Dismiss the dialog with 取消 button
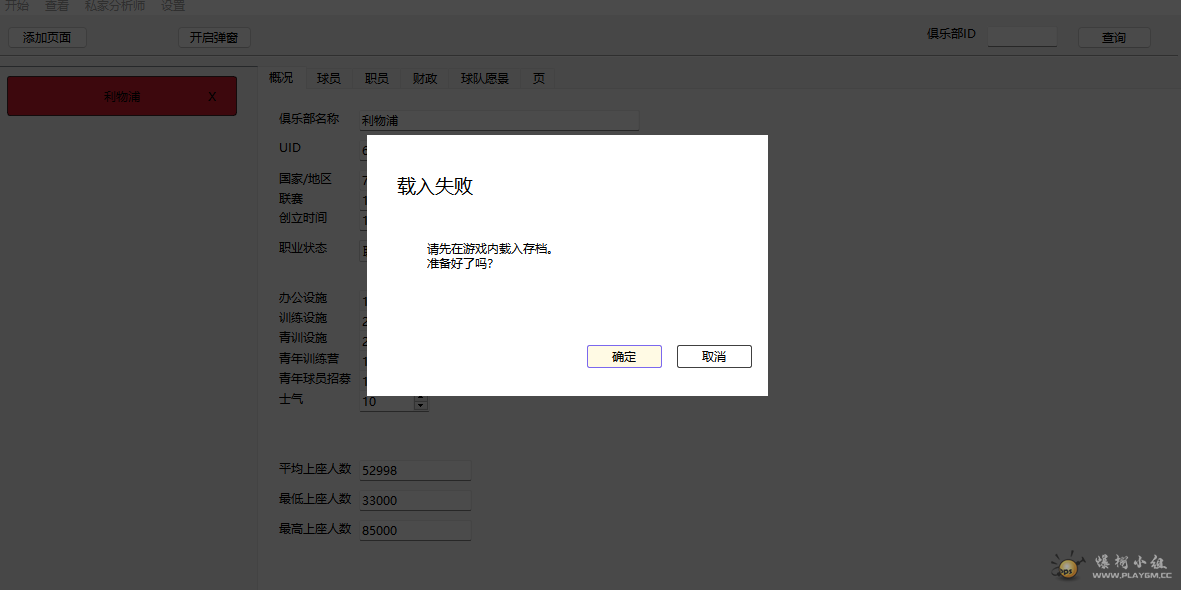1181x590 pixels. [x=714, y=356]
